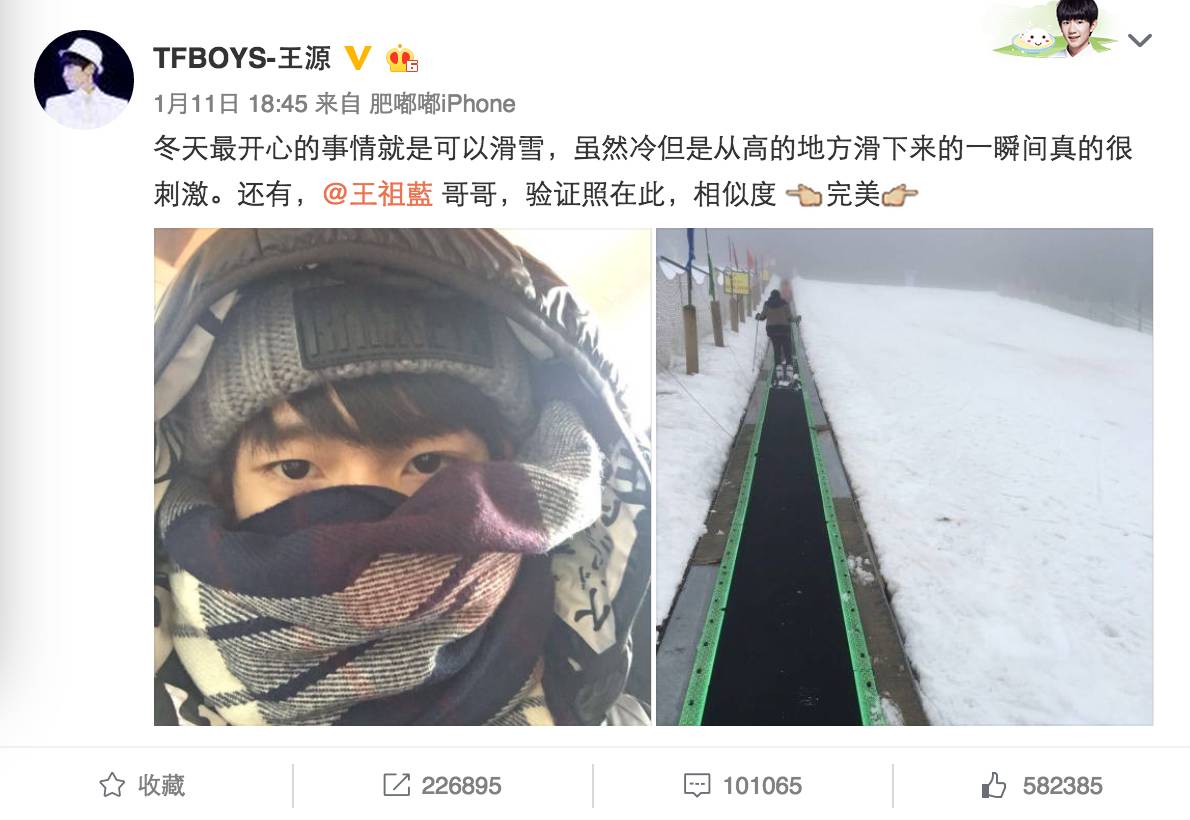Click the comment bubble icon

click(x=697, y=785)
